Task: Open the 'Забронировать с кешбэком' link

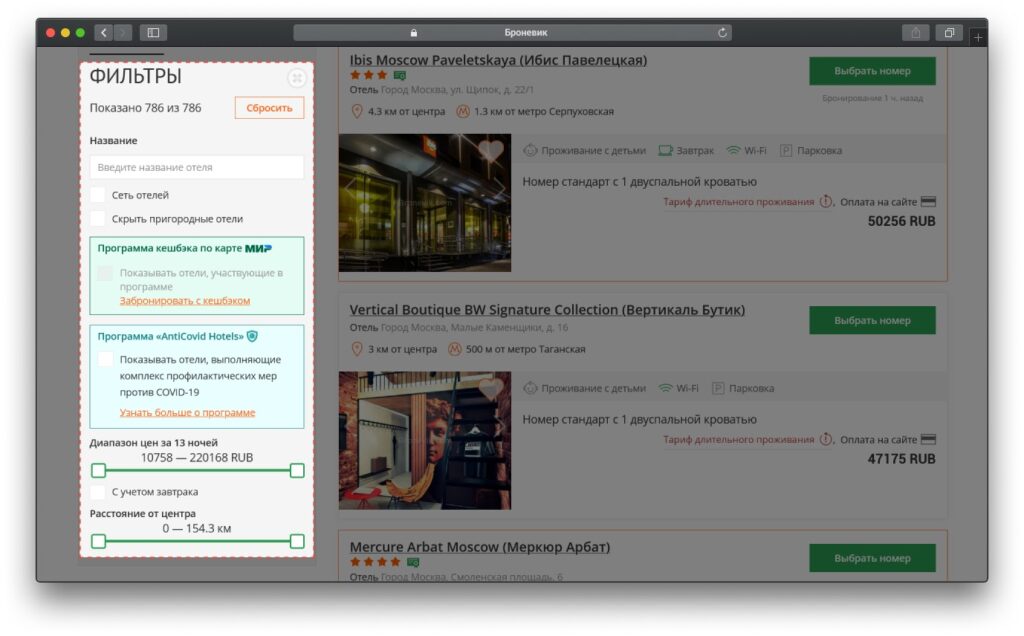Action: click(x=185, y=300)
